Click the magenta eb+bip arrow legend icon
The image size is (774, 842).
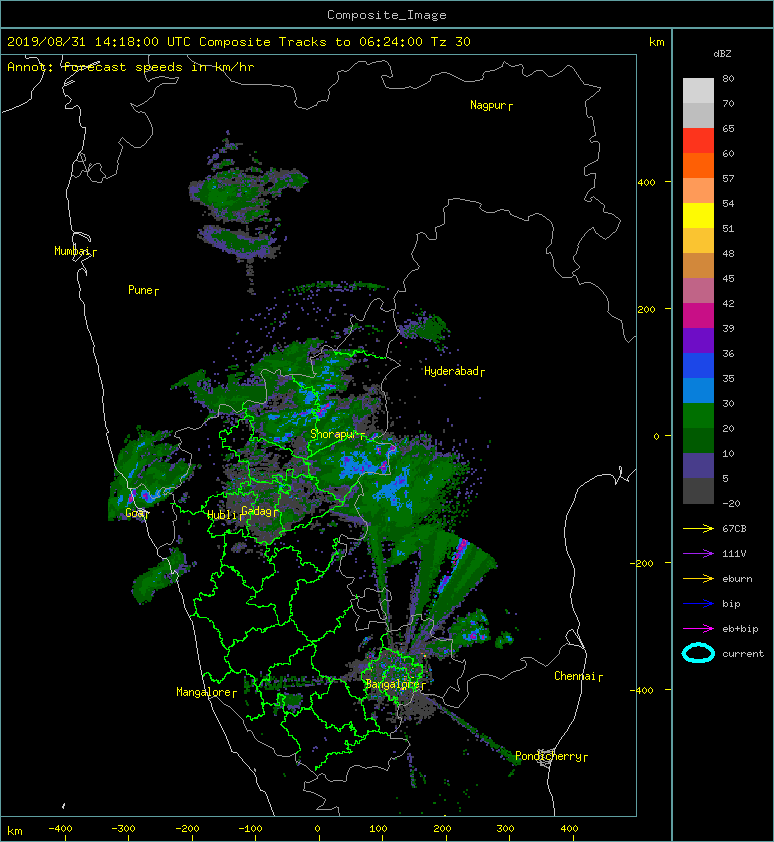coord(698,628)
